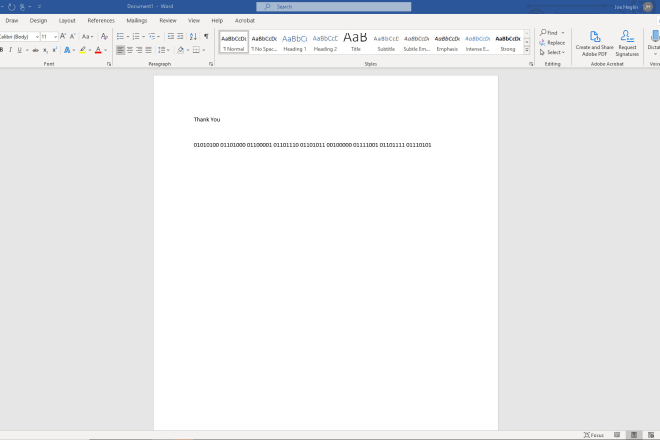Decrease paragraph indent
The image size is (660, 440).
pos(170,37)
